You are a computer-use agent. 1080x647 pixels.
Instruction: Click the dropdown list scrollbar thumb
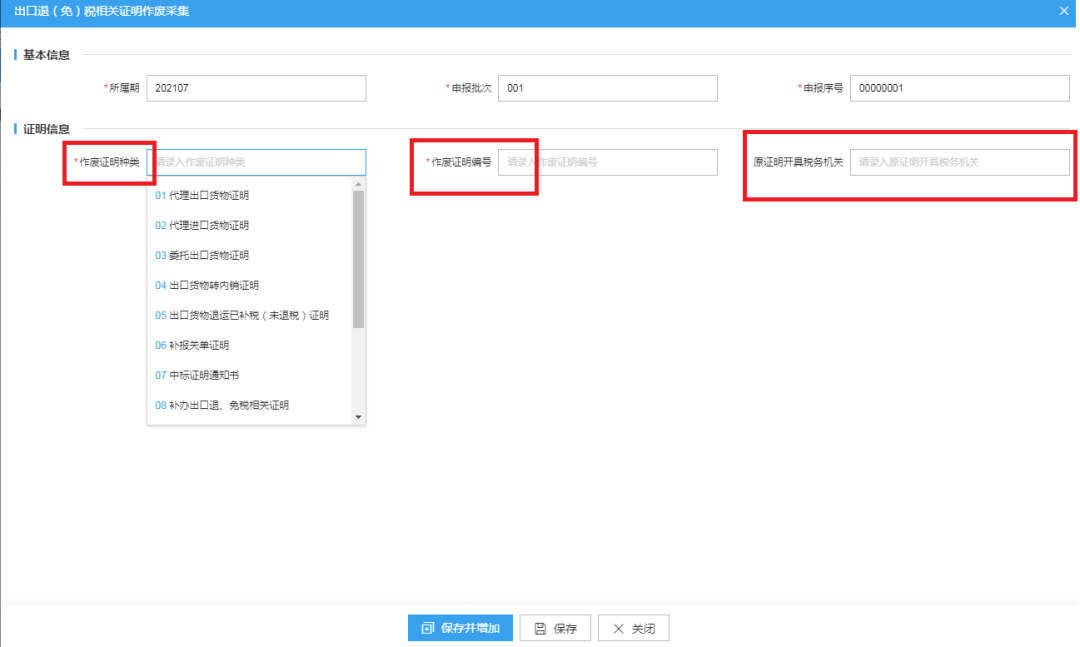point(358,259)
